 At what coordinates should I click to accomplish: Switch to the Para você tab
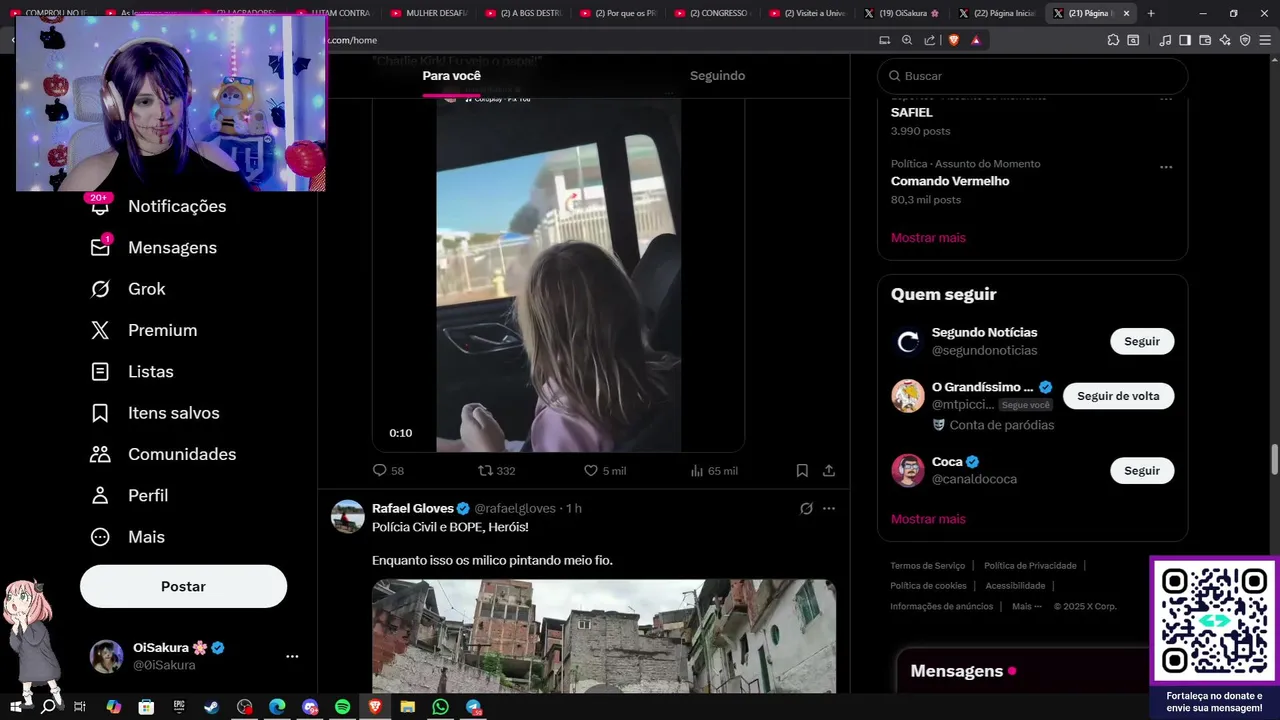[452, 76]
